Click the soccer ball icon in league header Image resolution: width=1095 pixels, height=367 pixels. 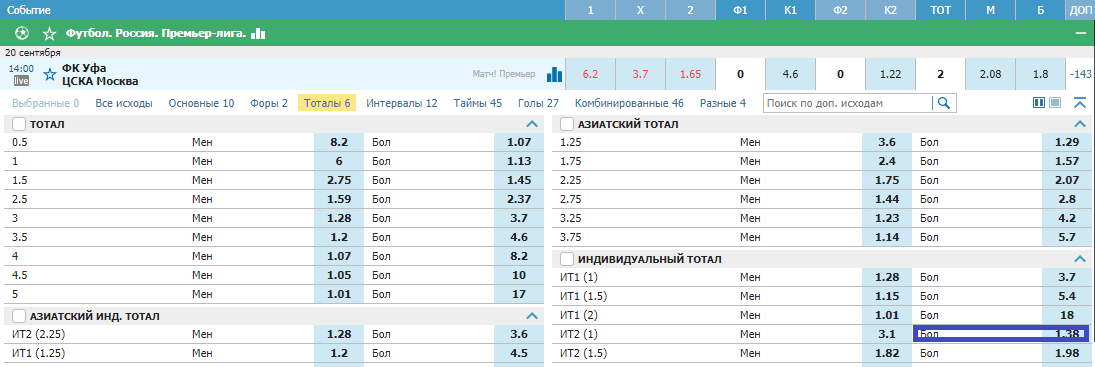[x=22, y=33]
